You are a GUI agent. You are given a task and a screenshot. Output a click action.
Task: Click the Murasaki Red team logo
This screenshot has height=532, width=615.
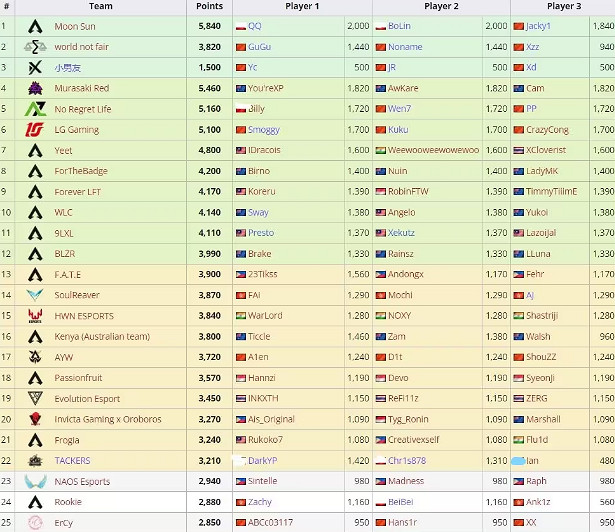[35, 88]
